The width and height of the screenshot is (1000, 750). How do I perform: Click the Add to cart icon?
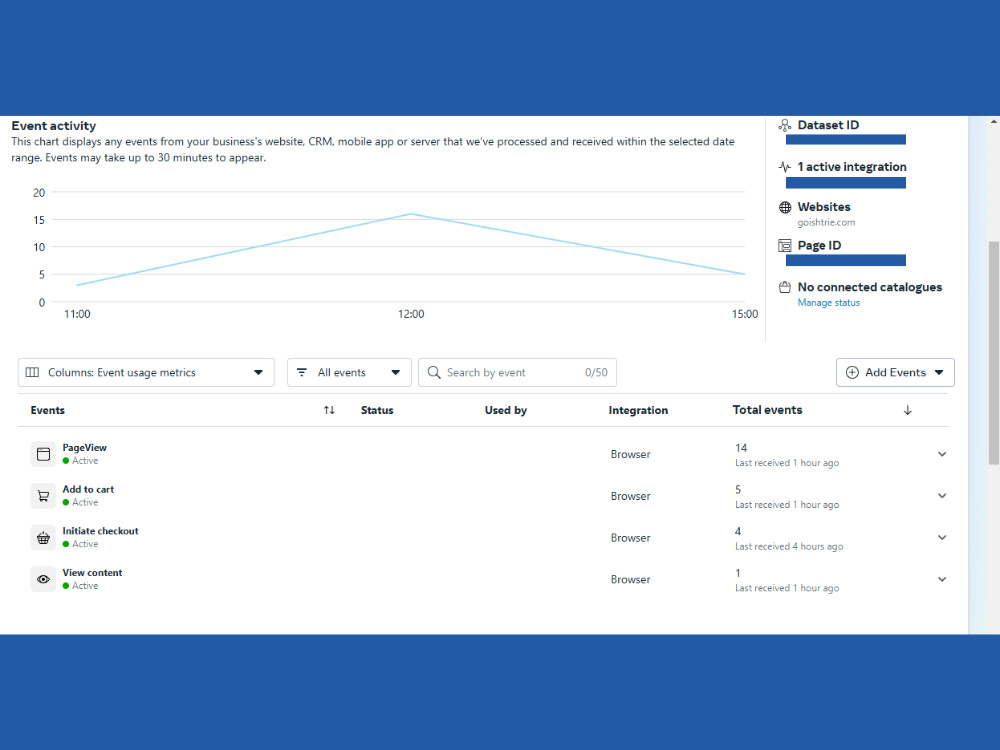point(43,496)
